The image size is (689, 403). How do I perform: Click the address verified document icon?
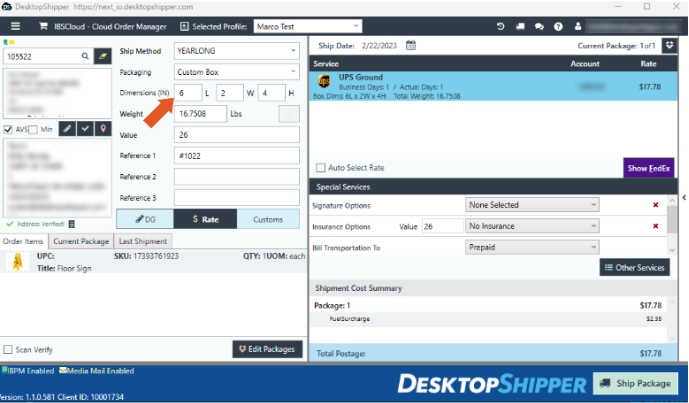72,224
